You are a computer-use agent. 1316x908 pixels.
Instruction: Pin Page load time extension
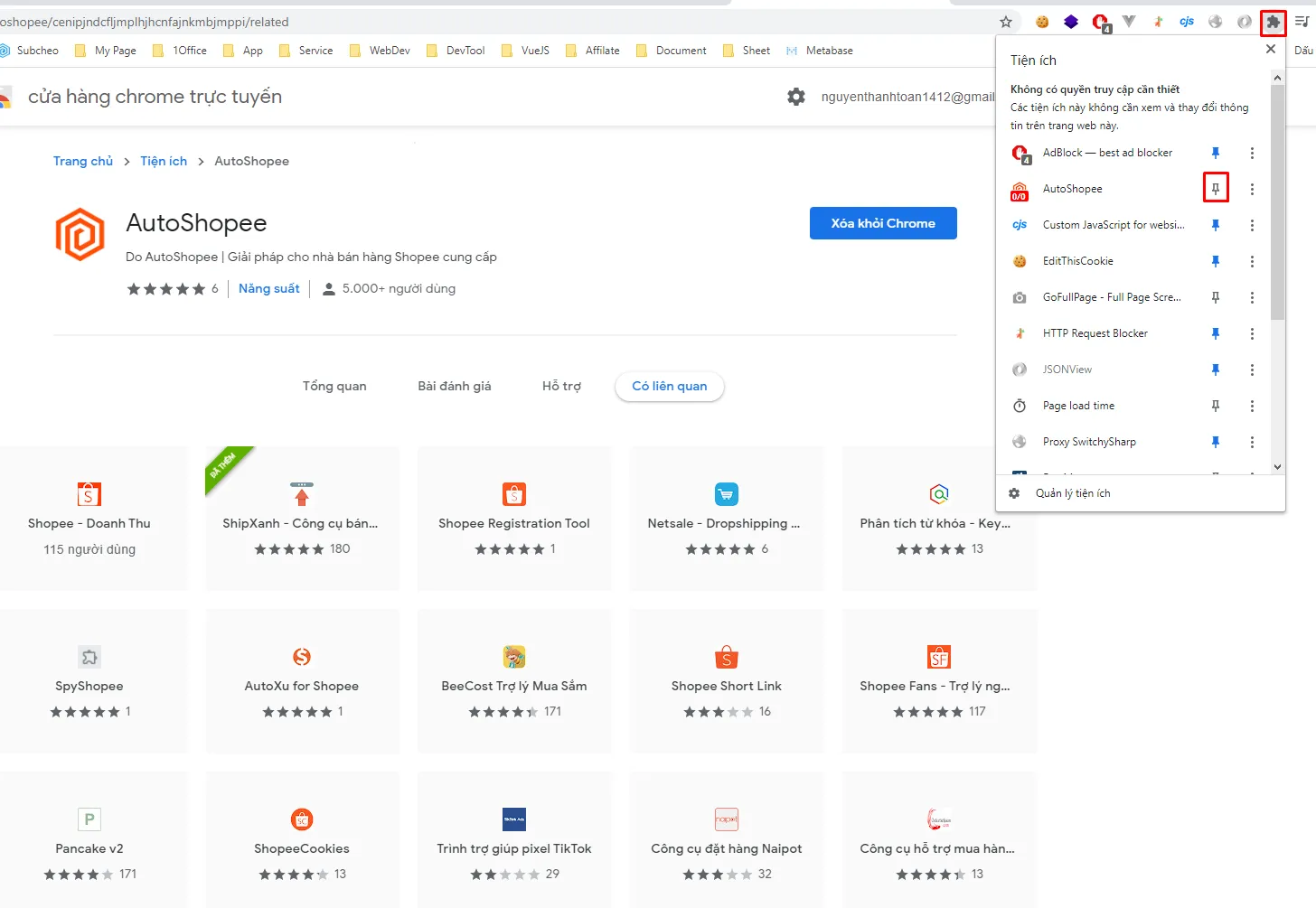tap(1216, 406)
